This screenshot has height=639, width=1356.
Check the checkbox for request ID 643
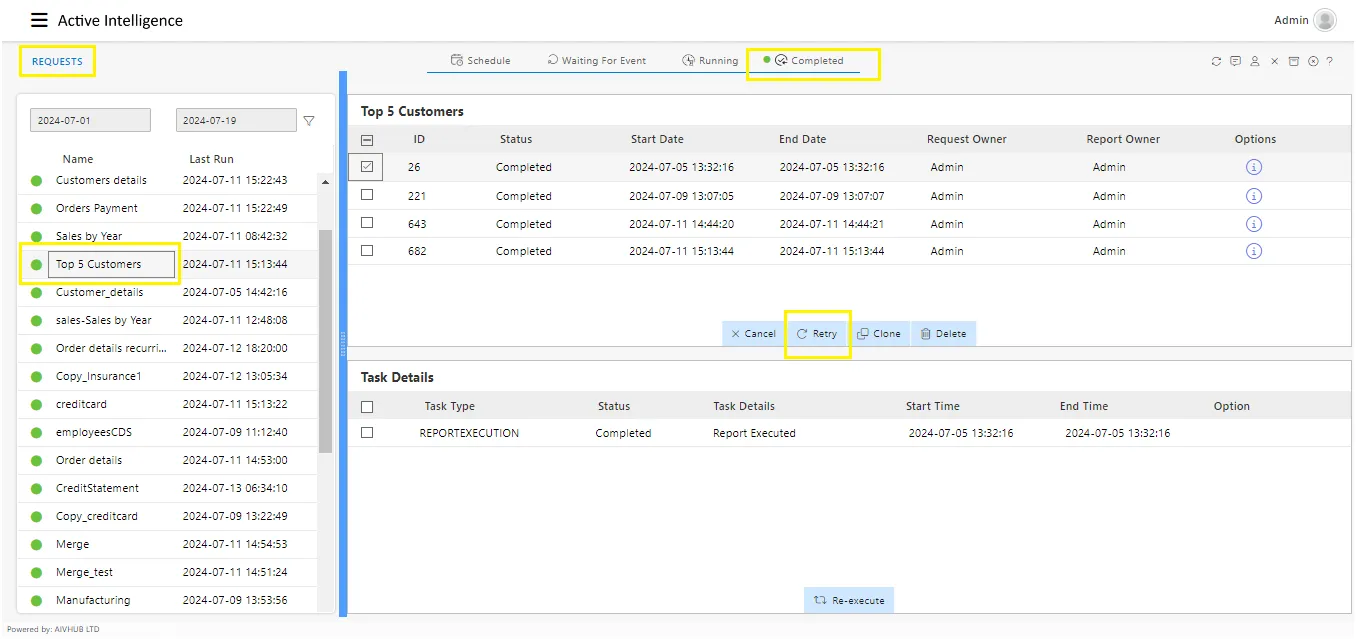click(367, 223)
